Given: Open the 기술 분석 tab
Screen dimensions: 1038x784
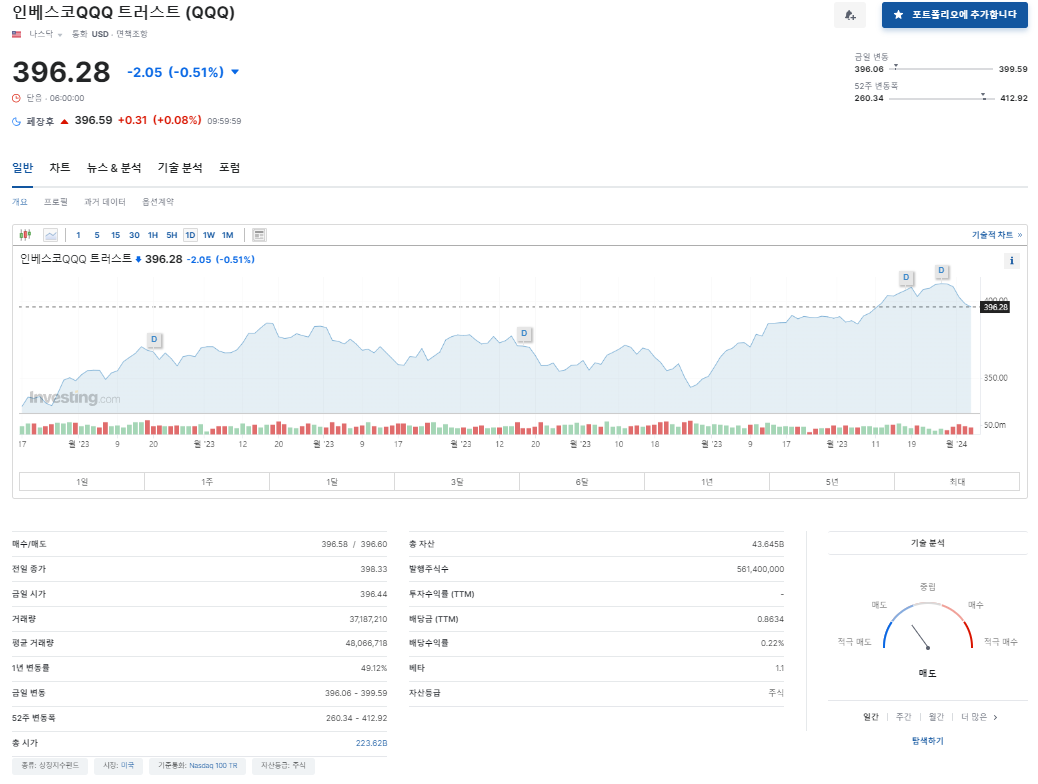Looking at the screenshot, I should click(180, 168).
